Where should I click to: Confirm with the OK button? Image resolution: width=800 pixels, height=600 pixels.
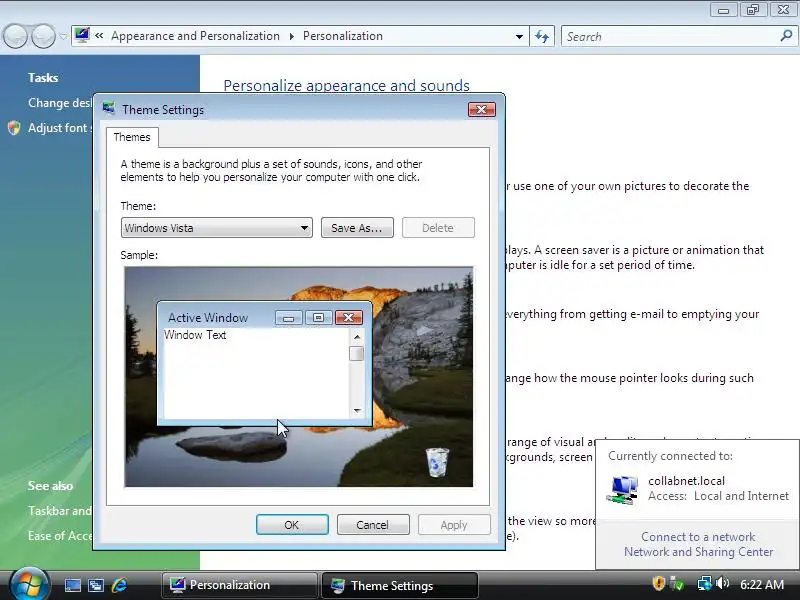292,524
